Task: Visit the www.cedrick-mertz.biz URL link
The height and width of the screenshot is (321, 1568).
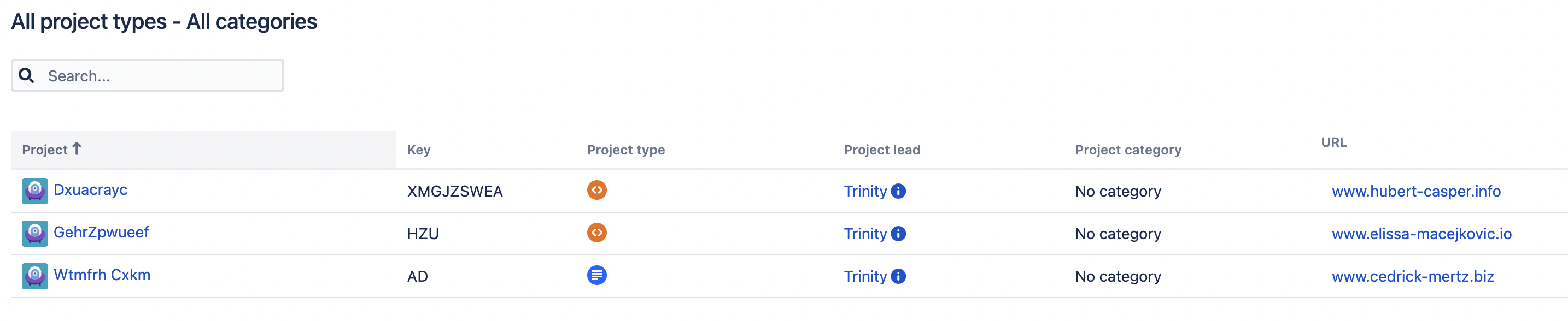Action: pyautogui.click(x=1413, y=277)
